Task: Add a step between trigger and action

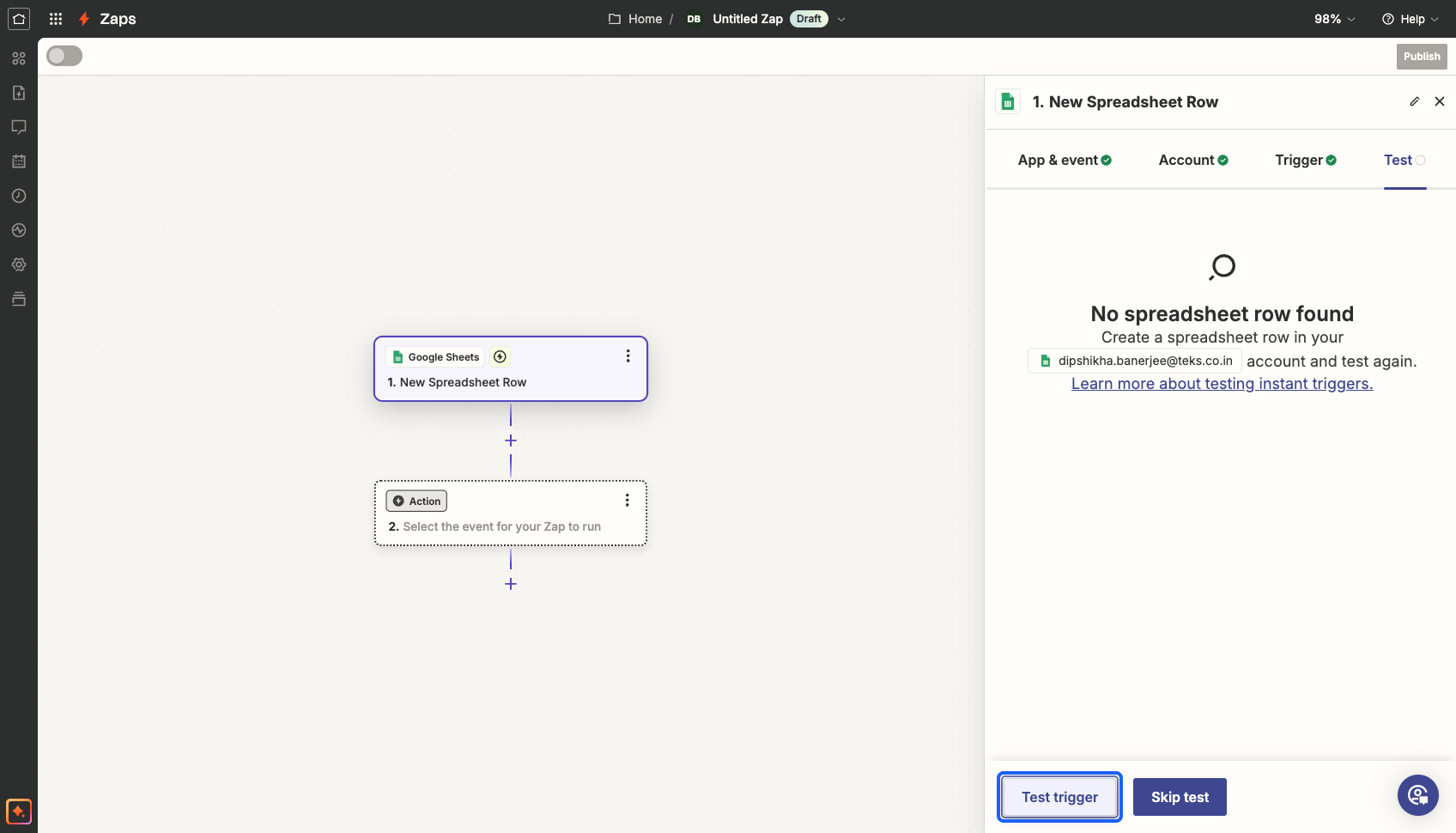Action: [x=511, y=441]
